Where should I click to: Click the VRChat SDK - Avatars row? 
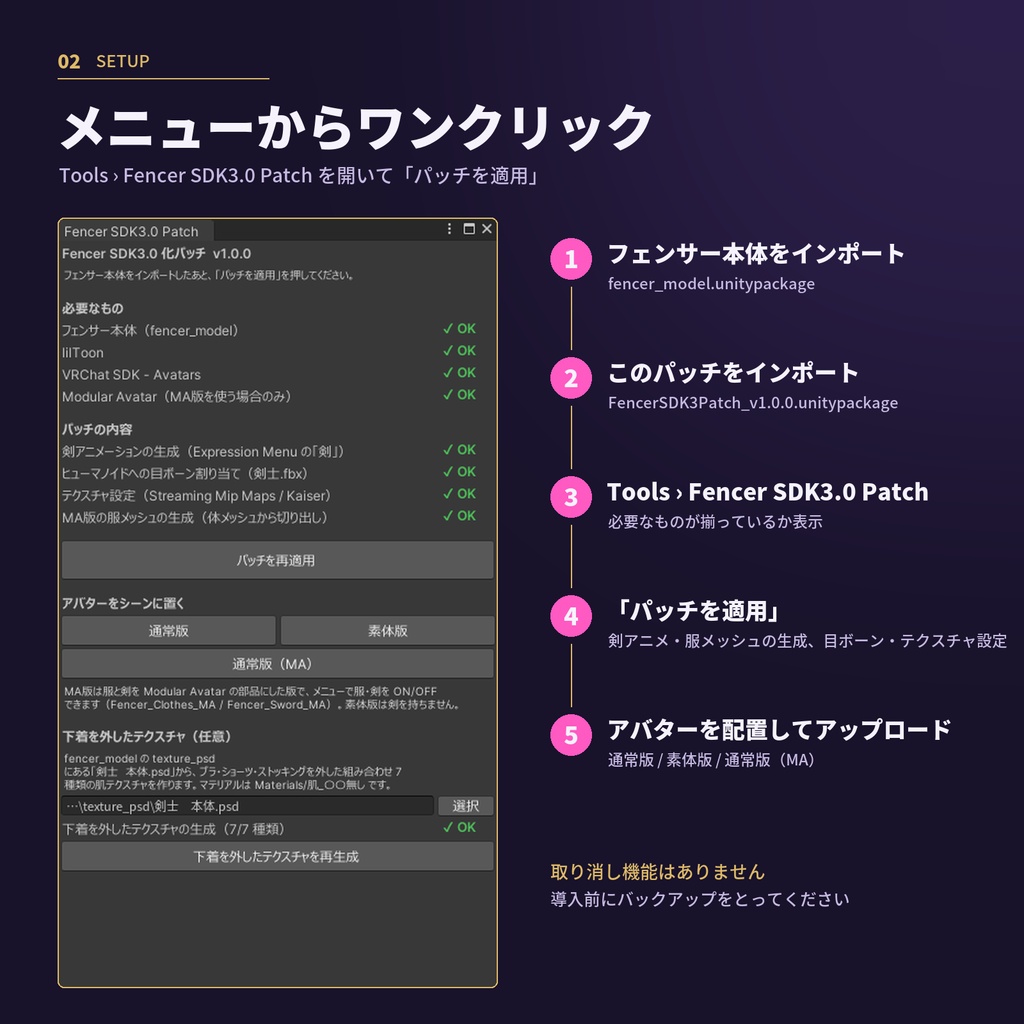coord(269,374)
